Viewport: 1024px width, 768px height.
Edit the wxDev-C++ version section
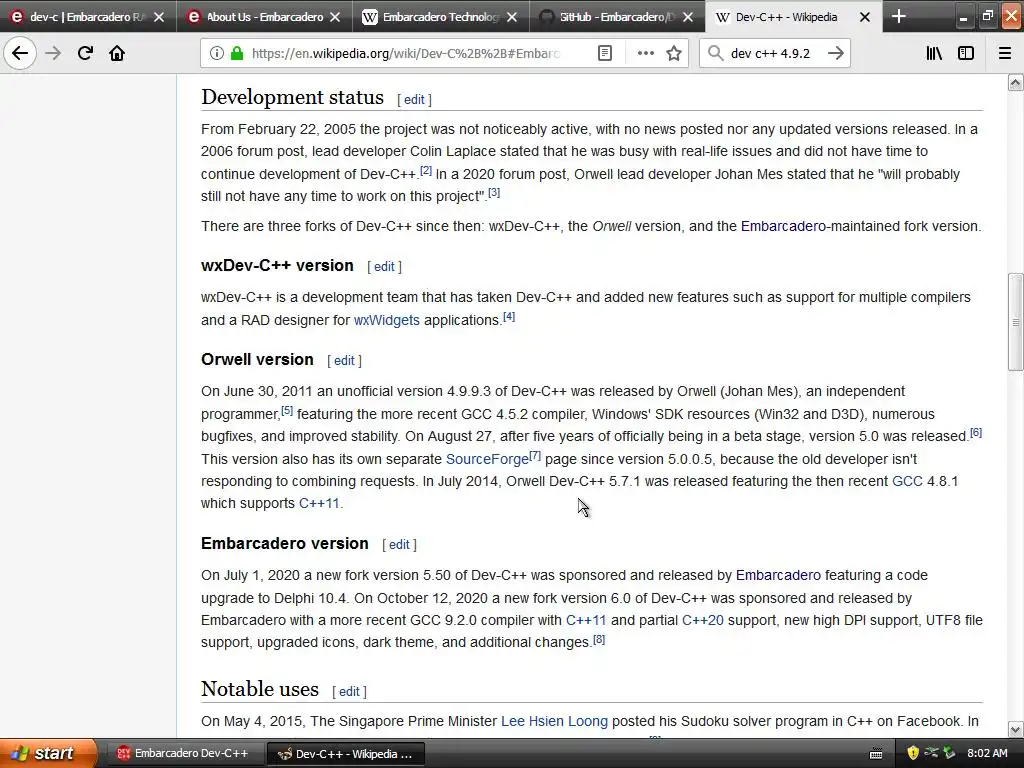[384, 266]
